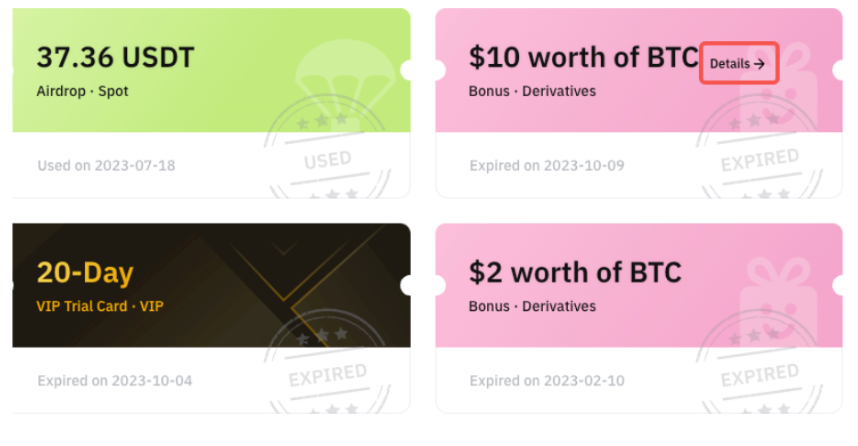Click the EXPIRED stamp on the $2 BTC coupon
The image size is (858, 446).
click(760, 376)
